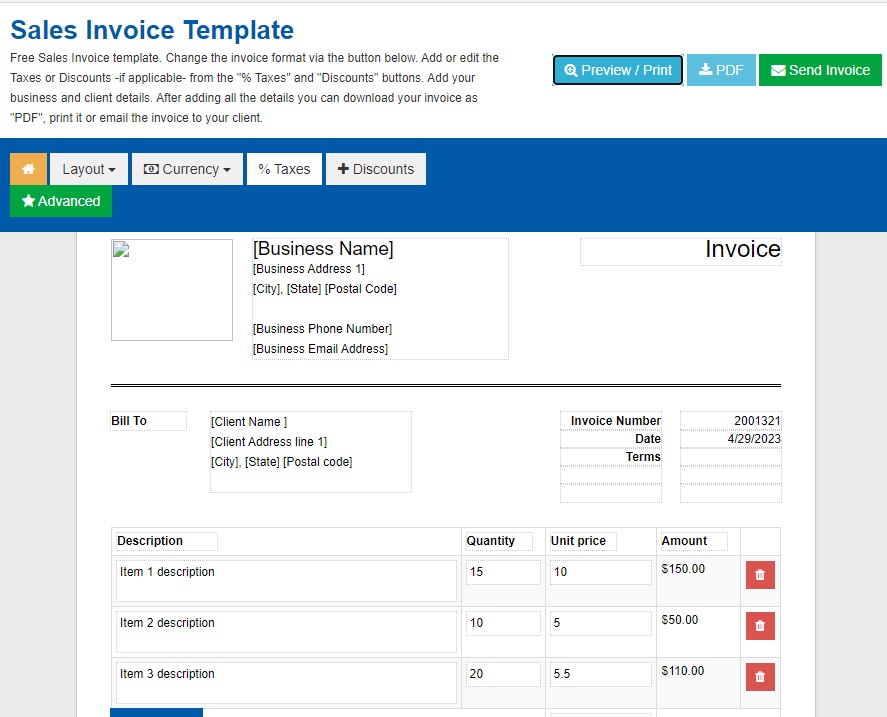Select the PDF download icon

point(706,70)
